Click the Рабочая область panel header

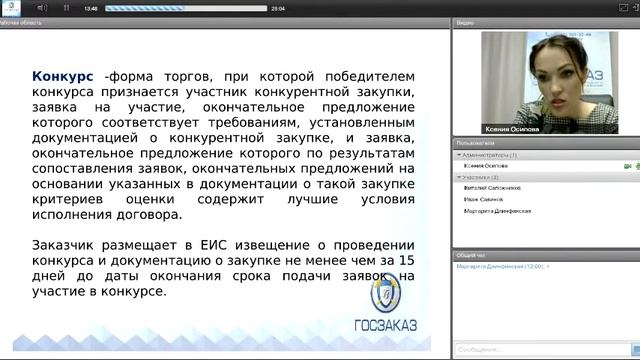click(224, 23)
